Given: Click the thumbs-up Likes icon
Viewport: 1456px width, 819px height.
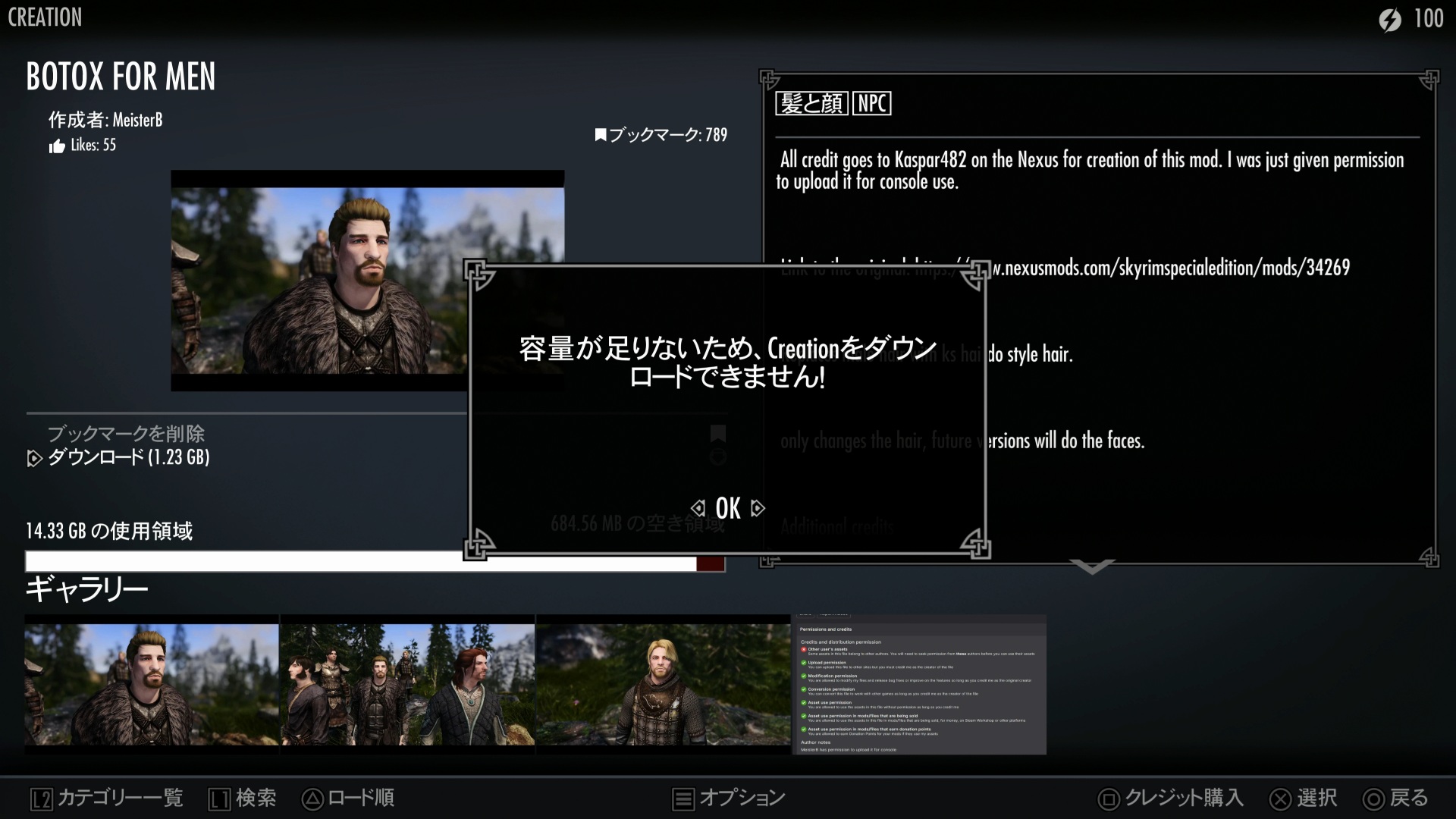Looking at the screenshot, I should [57, 146].
